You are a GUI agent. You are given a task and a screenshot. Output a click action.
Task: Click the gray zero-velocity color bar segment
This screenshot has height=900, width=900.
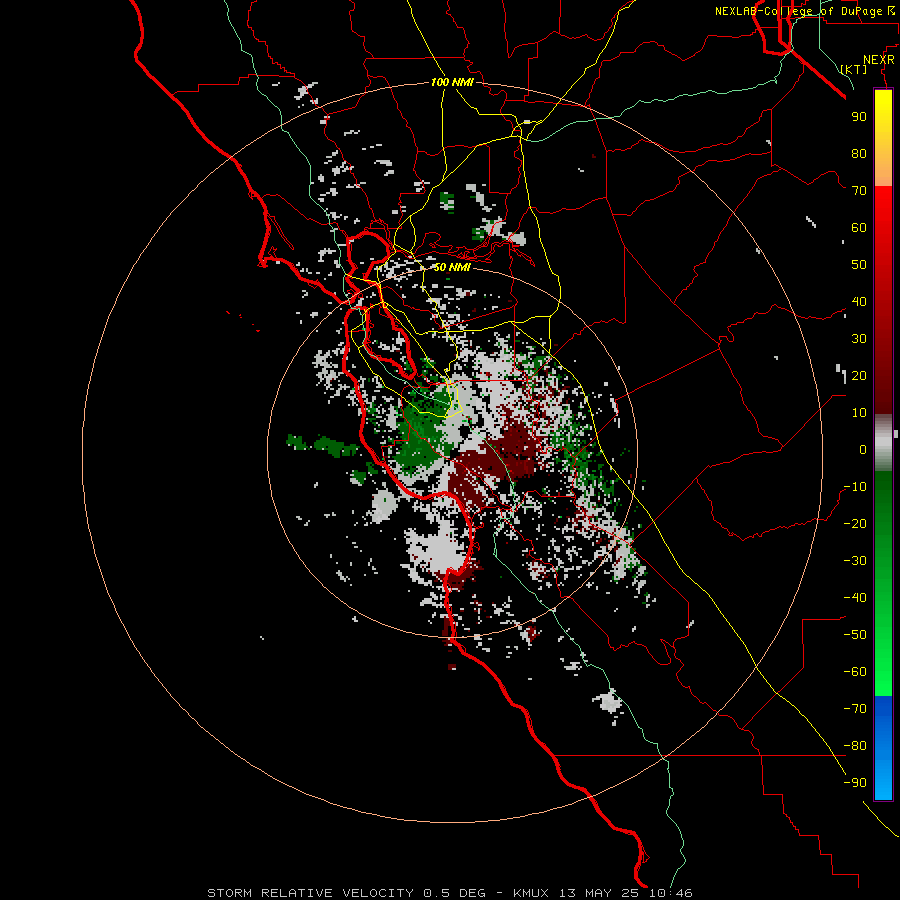tap(883, 443)
